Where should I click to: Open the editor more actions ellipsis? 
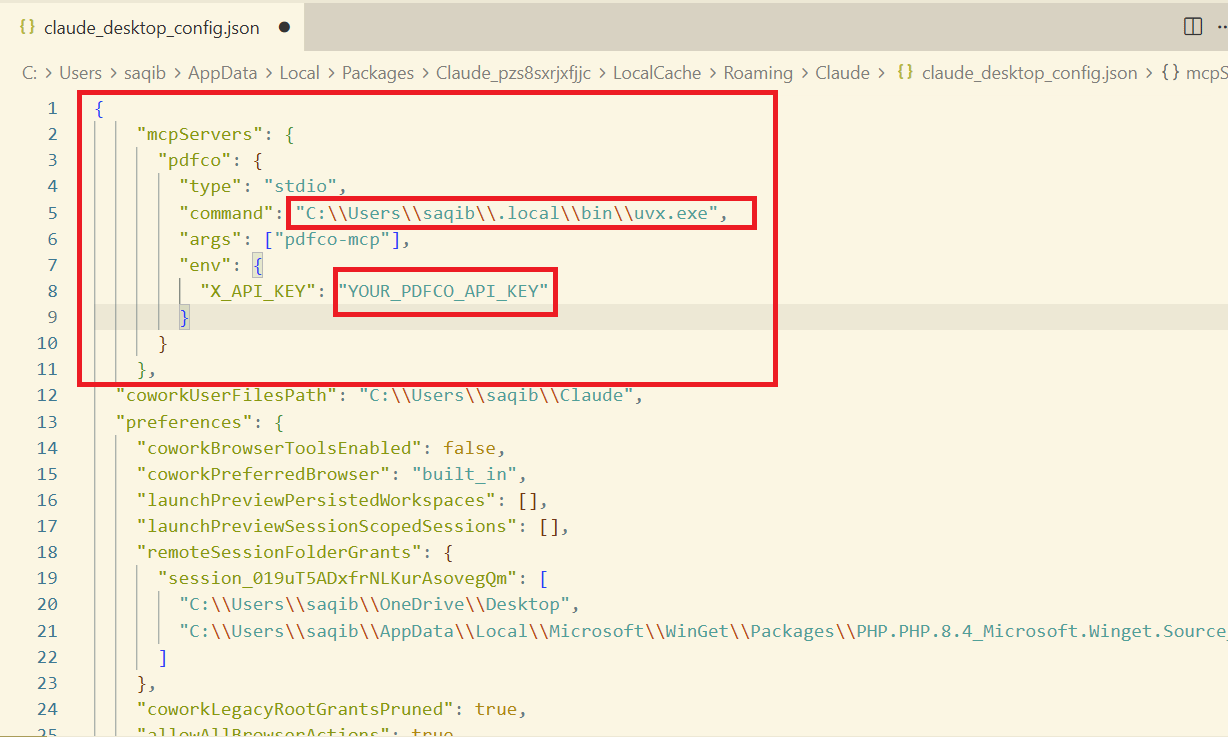tap(1221, 27)
